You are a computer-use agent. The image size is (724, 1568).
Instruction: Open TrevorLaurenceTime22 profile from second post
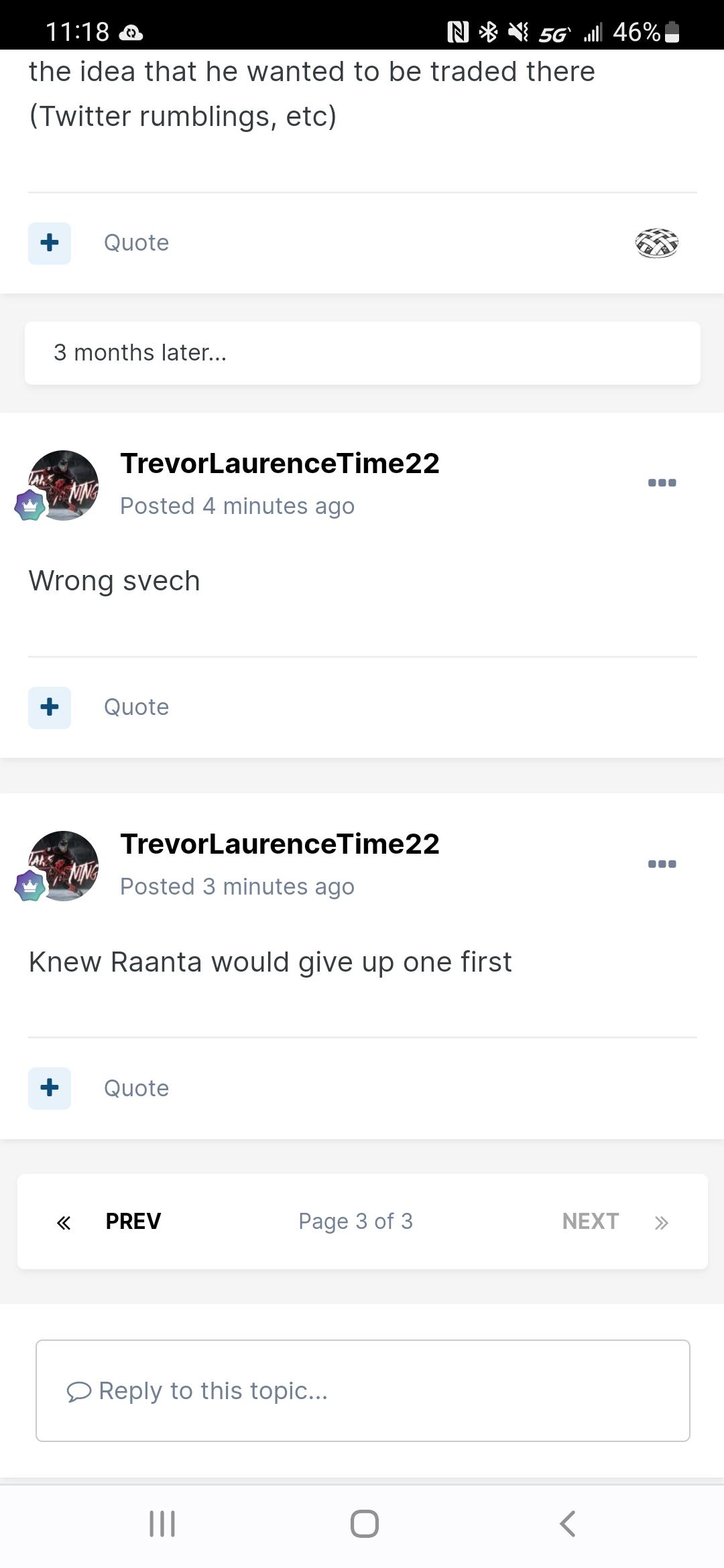pos(280,844)
